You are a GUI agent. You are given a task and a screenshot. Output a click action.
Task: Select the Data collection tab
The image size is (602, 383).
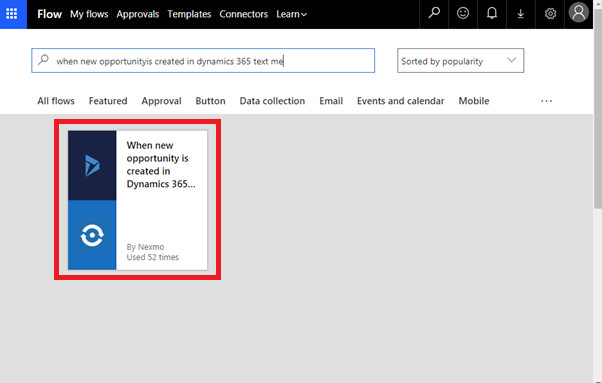[x=272, y=101]
